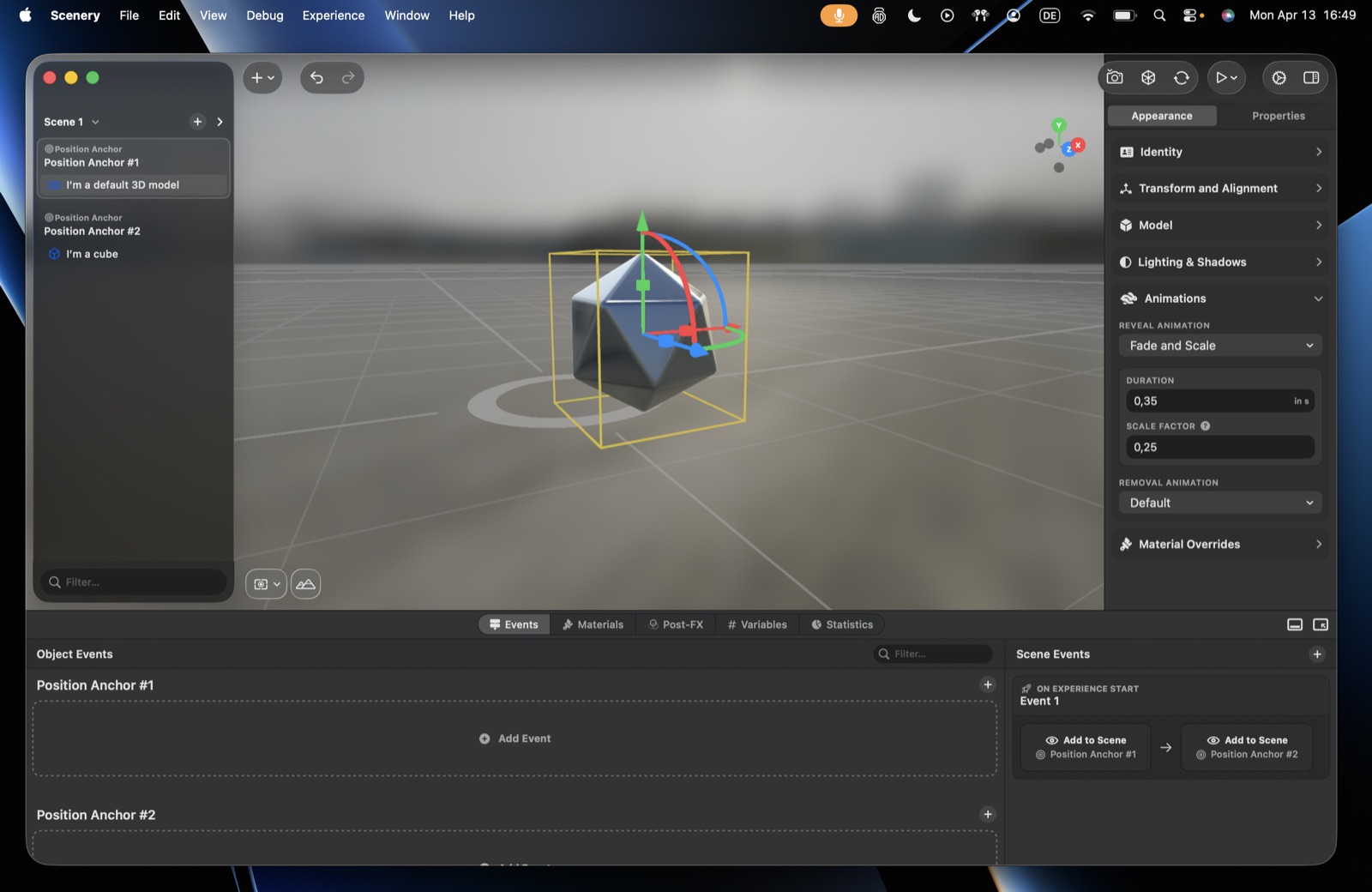Switch to the Statistics tab

coord(842,625)
